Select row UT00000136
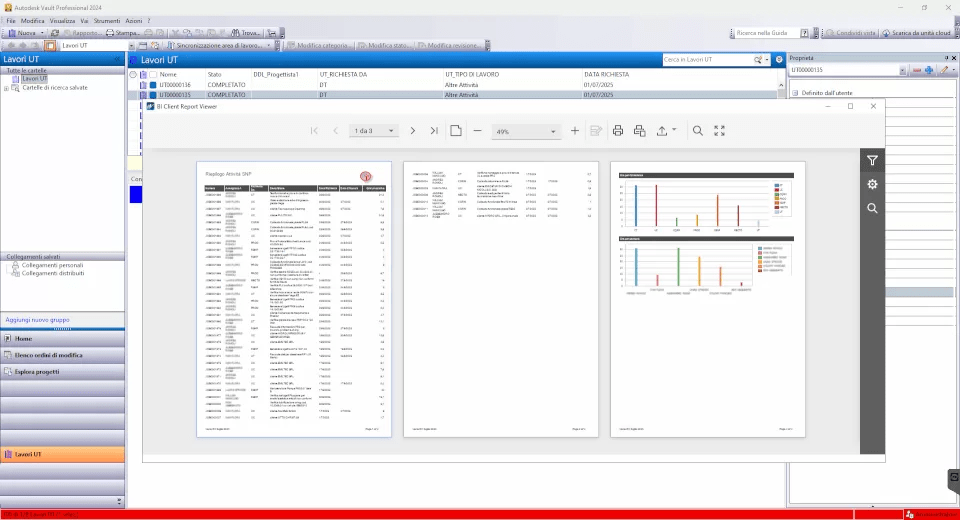Screen dimensions: 960x520 [x=452, y=85]
